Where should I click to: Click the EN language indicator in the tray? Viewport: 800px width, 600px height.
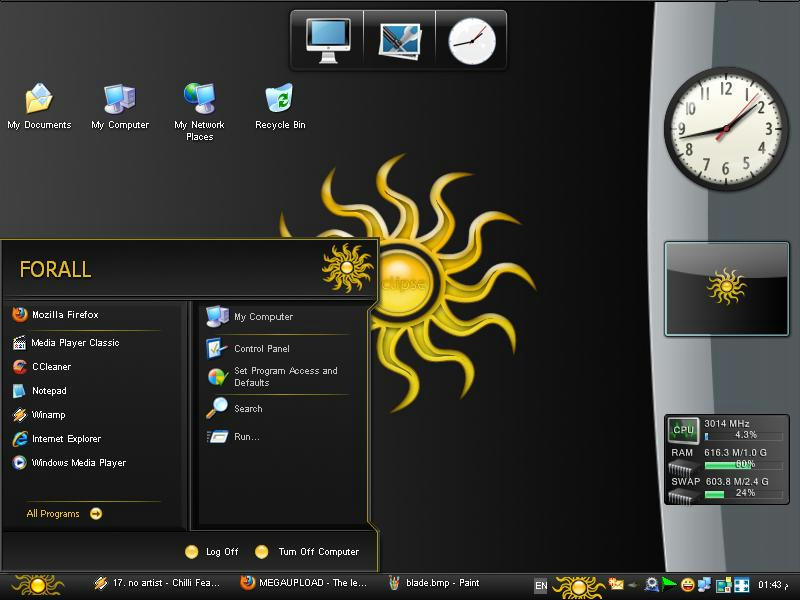541,586
